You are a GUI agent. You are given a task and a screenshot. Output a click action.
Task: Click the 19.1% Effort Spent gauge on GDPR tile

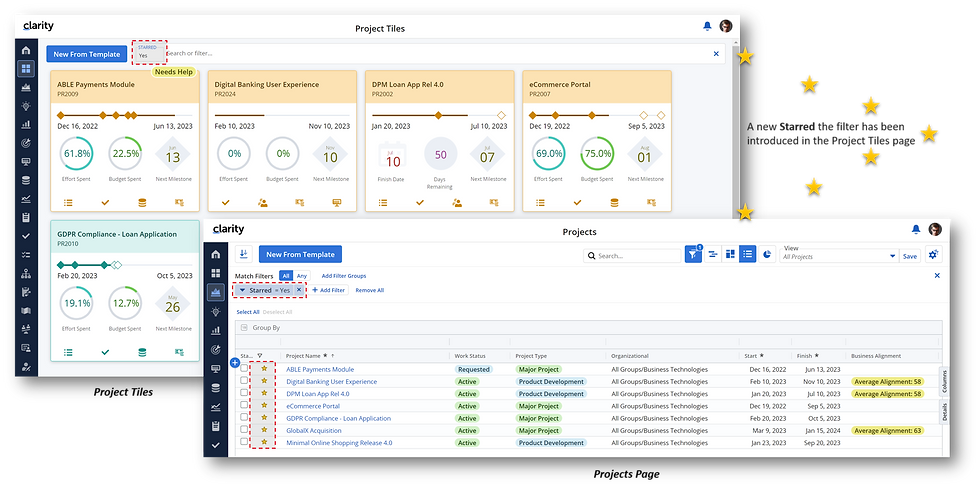click(x=77, y=304)
